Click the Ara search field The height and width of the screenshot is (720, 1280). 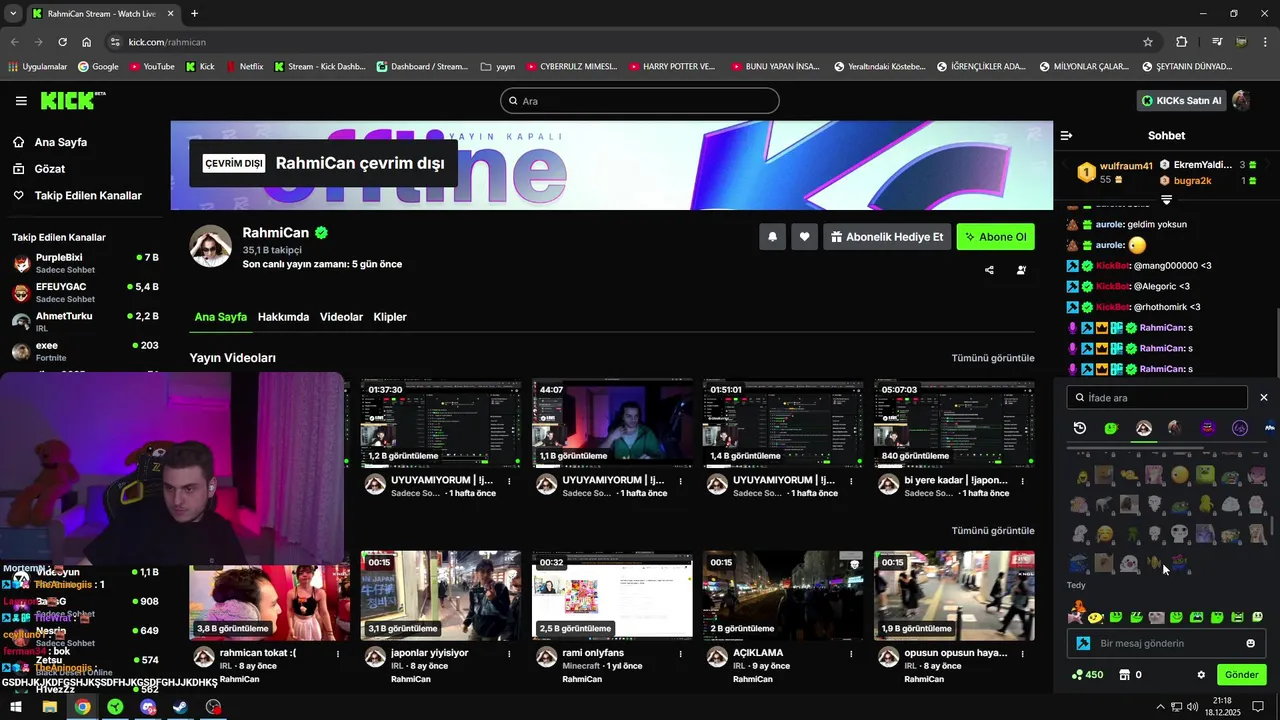pos(640,101)
